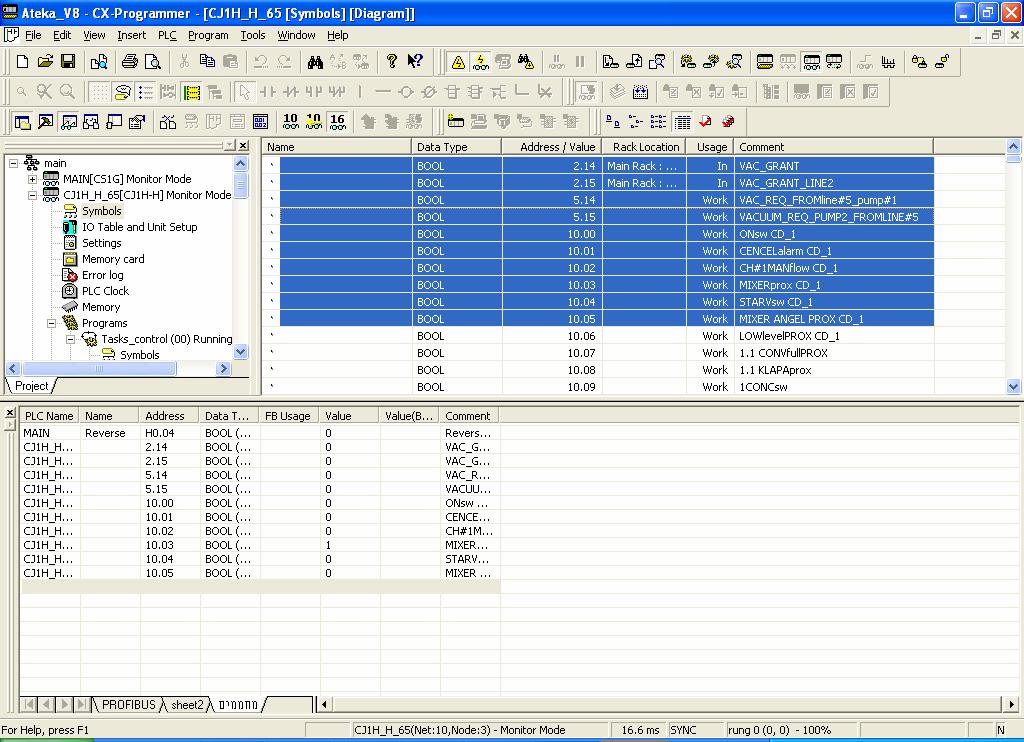Screen dimensions: 1024x742
Task: Click the project tree vertical scrollbar thumb
Action: pos(240,185)
